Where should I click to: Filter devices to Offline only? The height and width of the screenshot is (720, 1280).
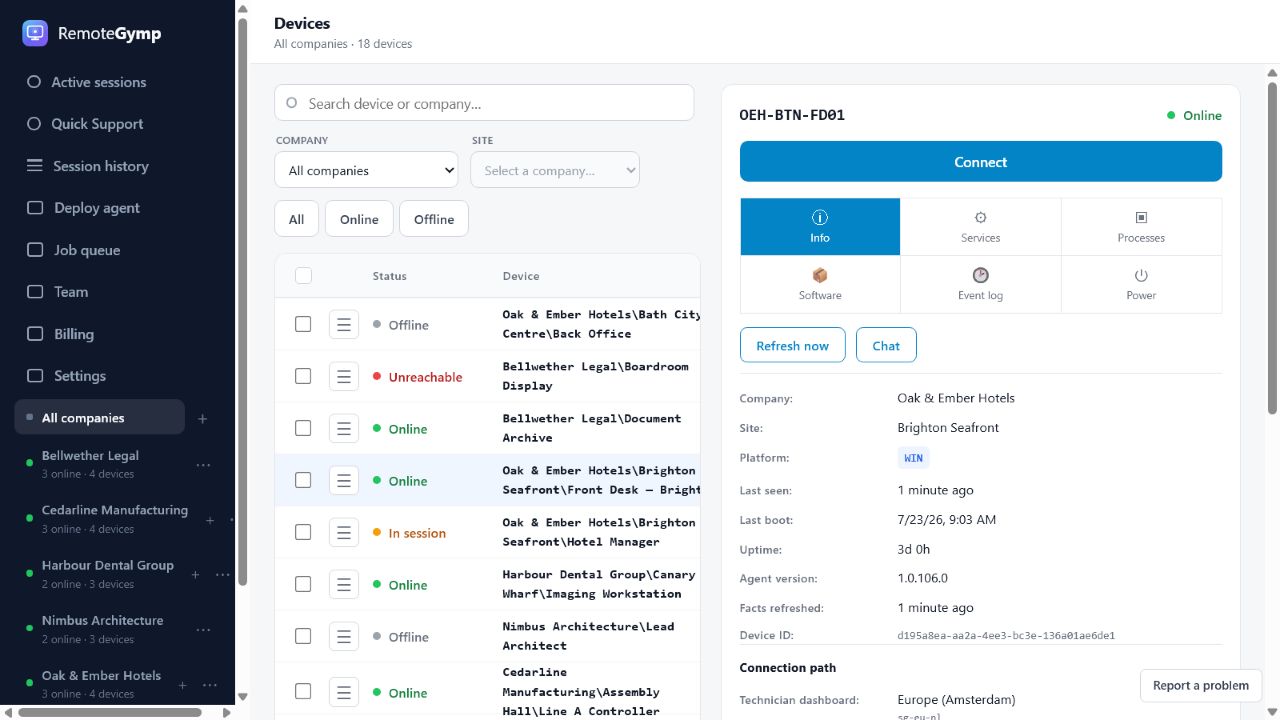click(434, 219)
